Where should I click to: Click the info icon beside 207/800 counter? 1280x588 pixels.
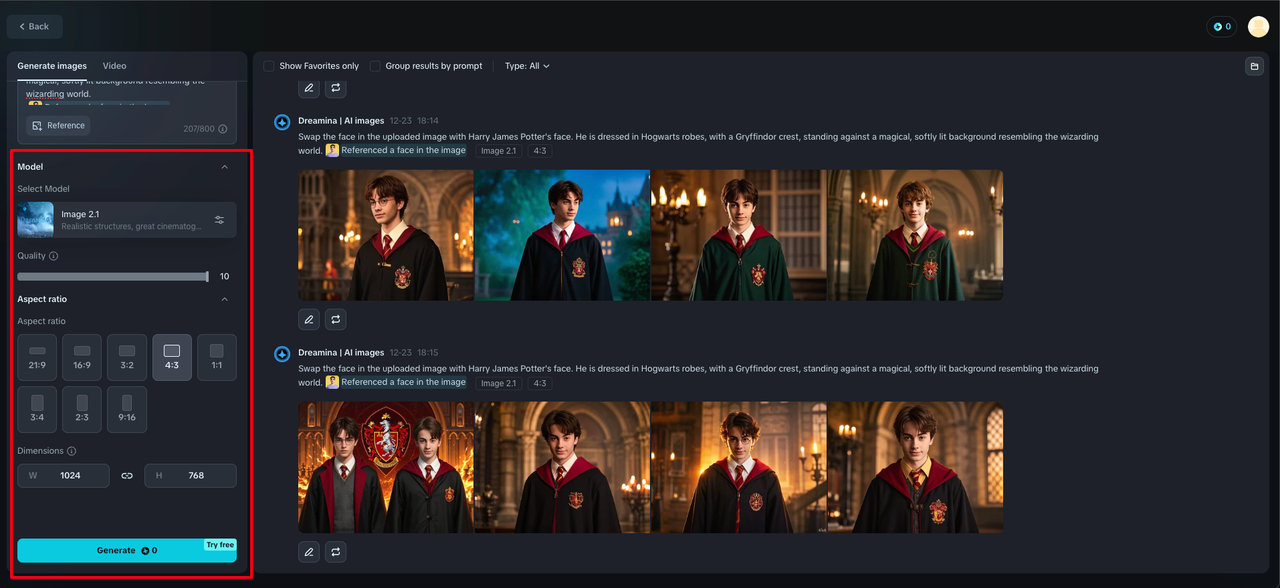coord(222,129)
